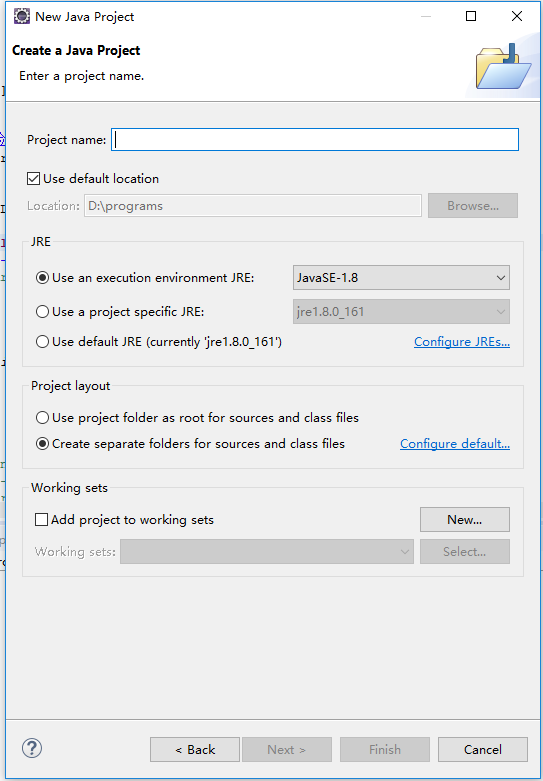Open the Configure default link

[x=455, y=443]
